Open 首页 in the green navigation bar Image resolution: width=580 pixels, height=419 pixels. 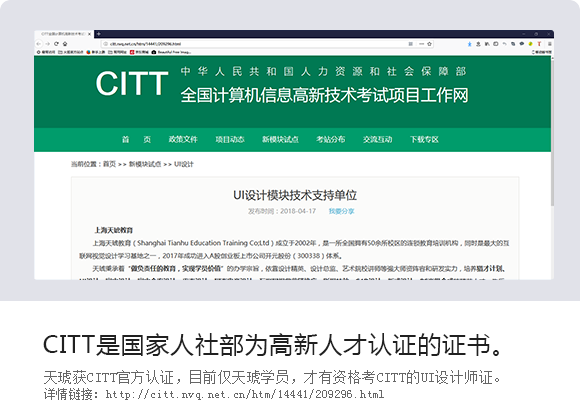(136, 139)
